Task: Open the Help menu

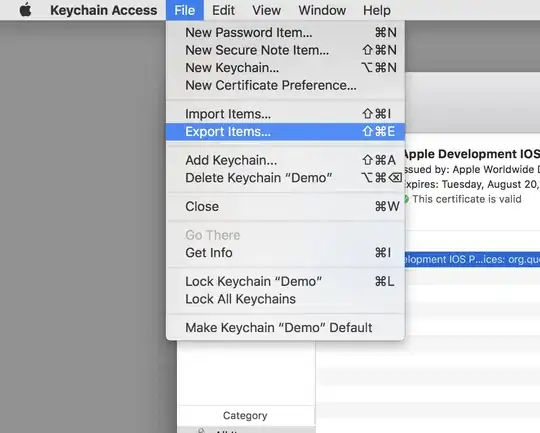Action: pyautogui.click(x=377, y=10)
